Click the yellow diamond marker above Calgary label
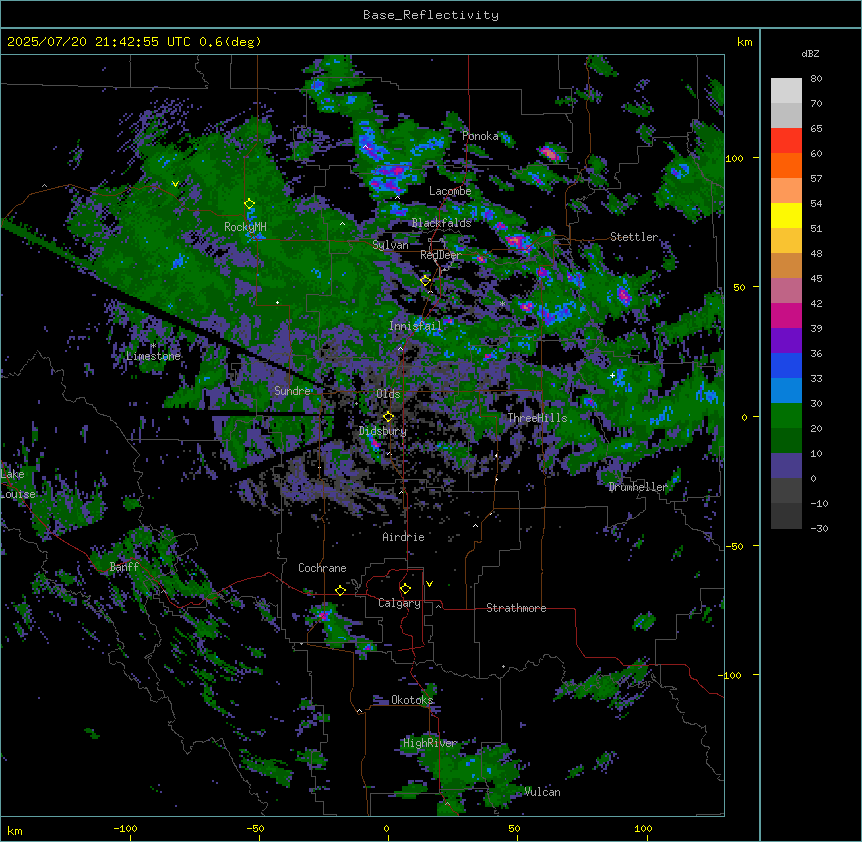This screenshot has width=862, height=842. click(405, 589)
